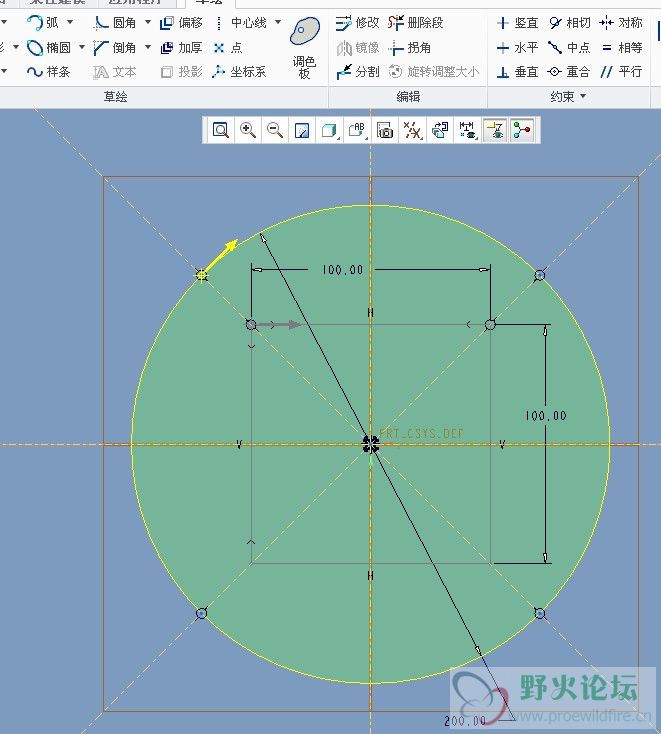Apply the 对称 (symmetric) constraint
This screenshot has width=661, height=734.
621,22
